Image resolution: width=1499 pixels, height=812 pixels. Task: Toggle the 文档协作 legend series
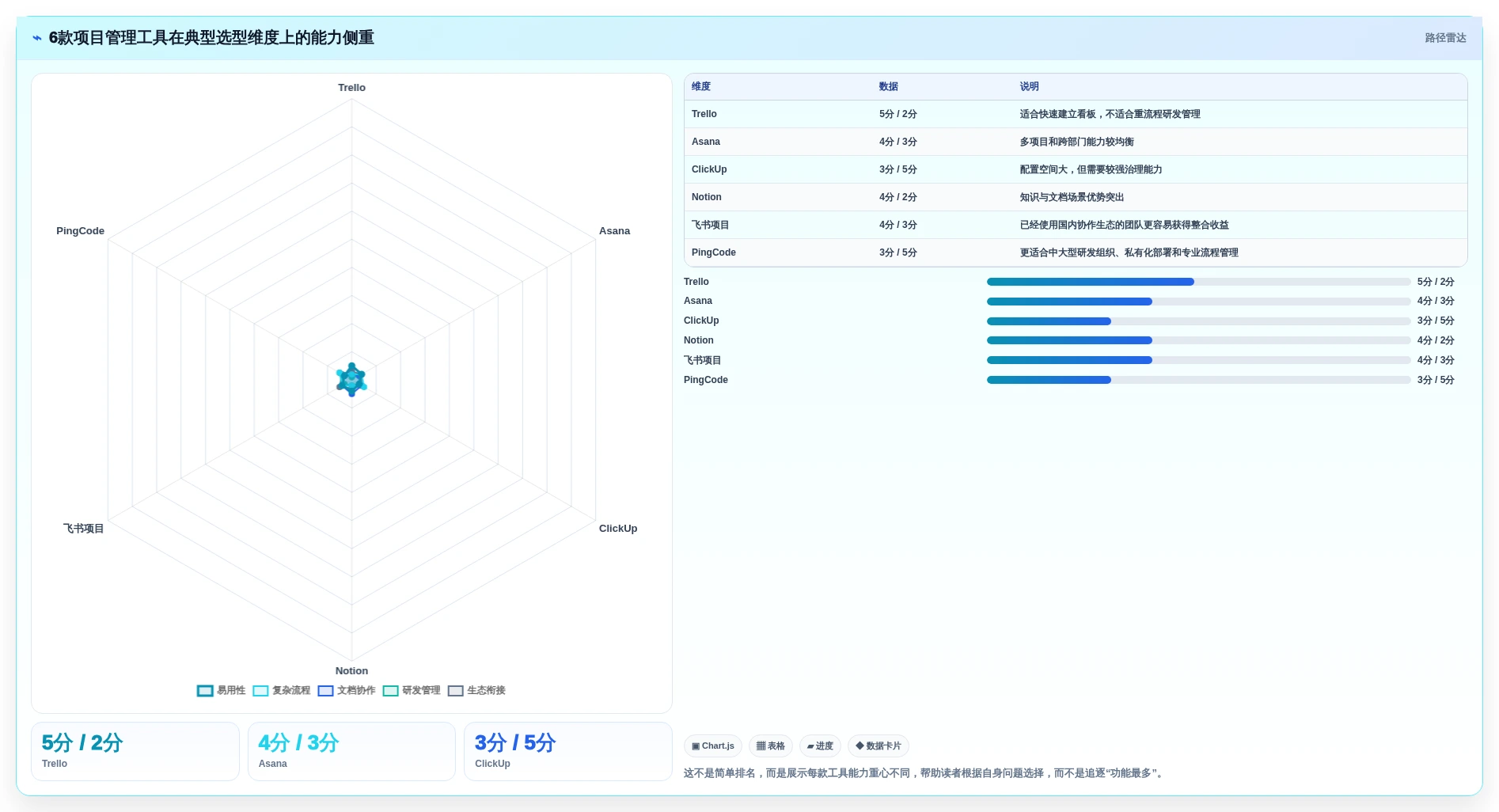click(347, 691)
